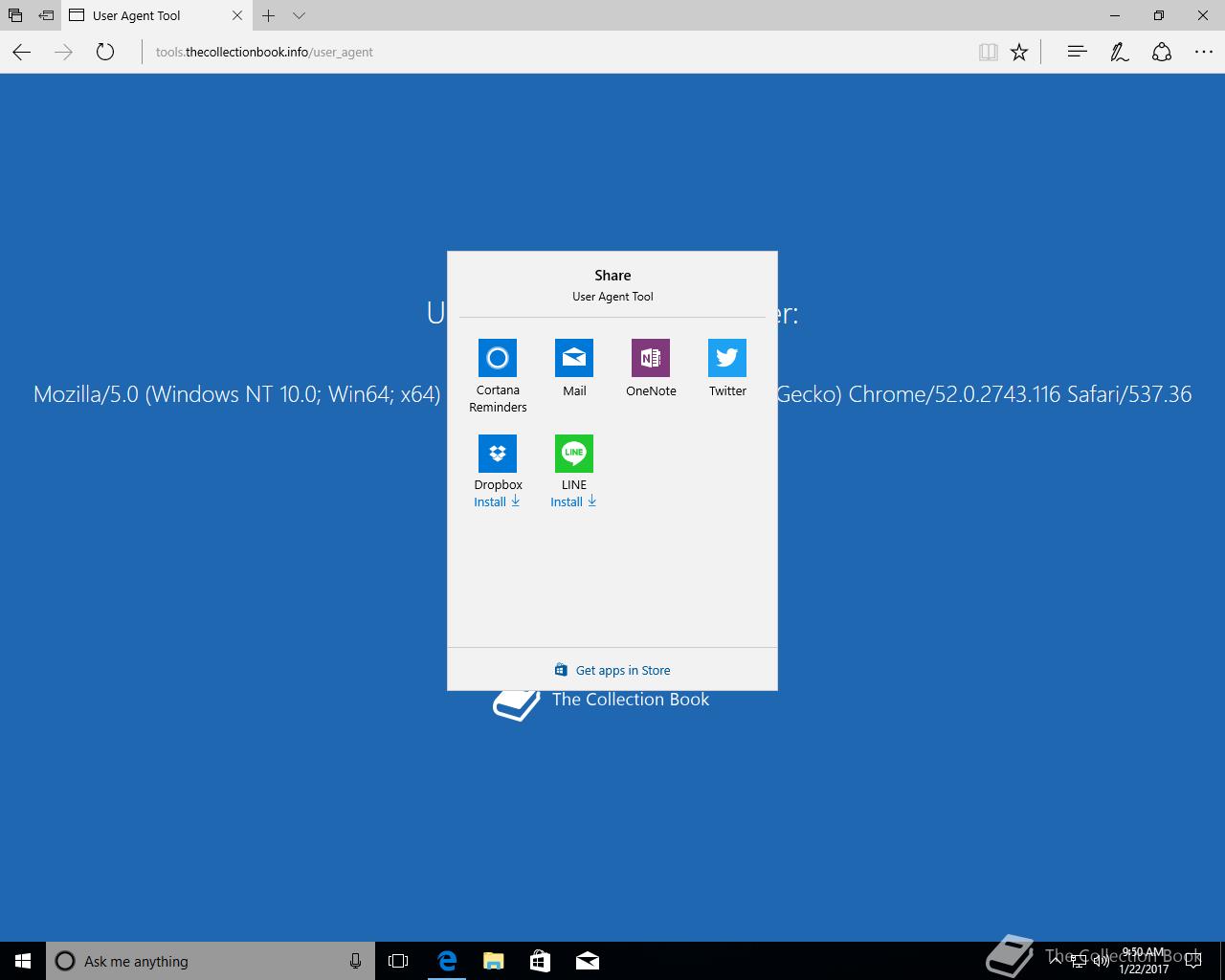This screenshot has width=1225, height=980.
Task: Select the Dropbox app icon
Action: (498, 454)
